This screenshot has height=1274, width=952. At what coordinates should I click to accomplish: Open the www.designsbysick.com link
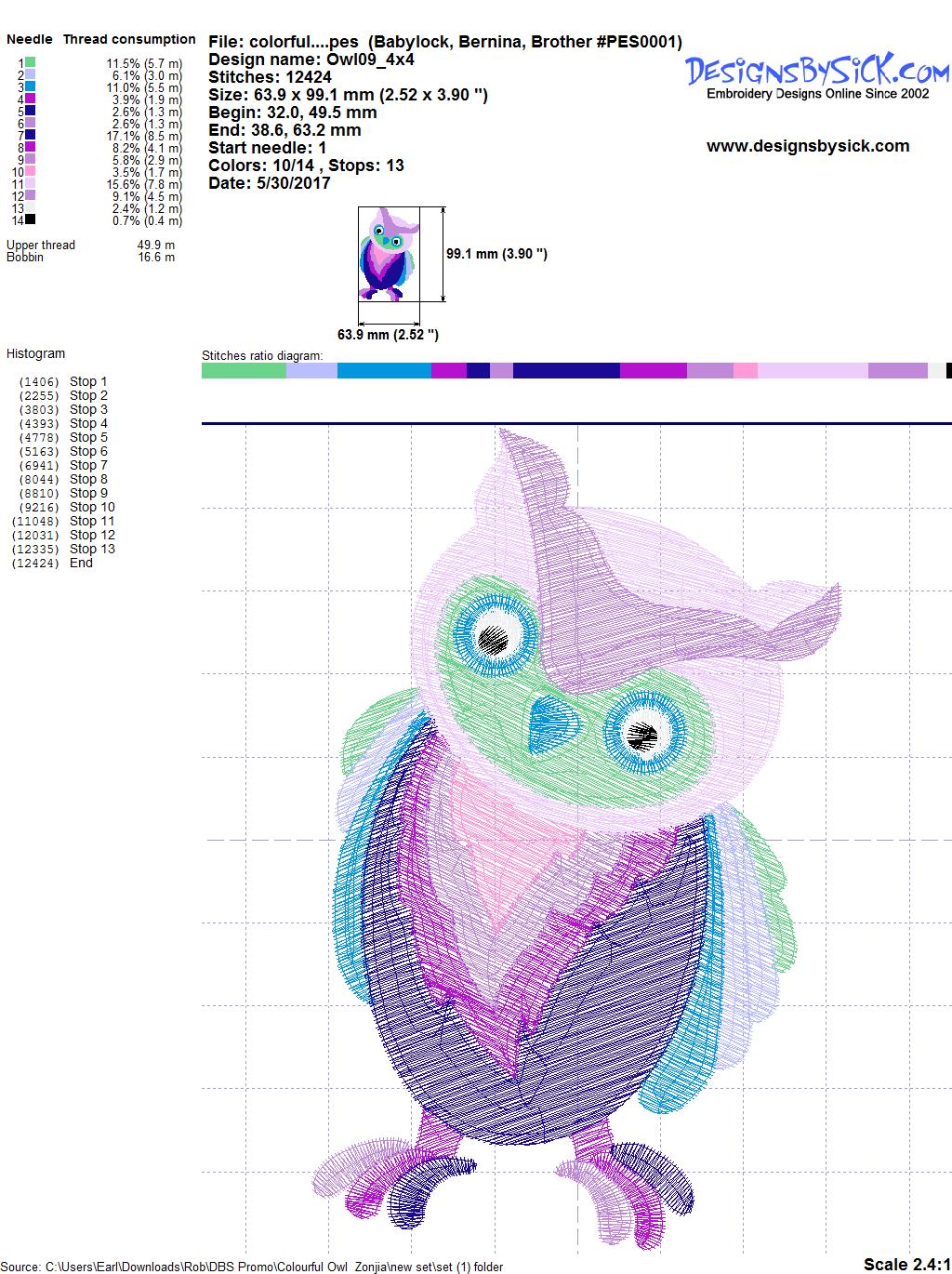click(807, 146)
